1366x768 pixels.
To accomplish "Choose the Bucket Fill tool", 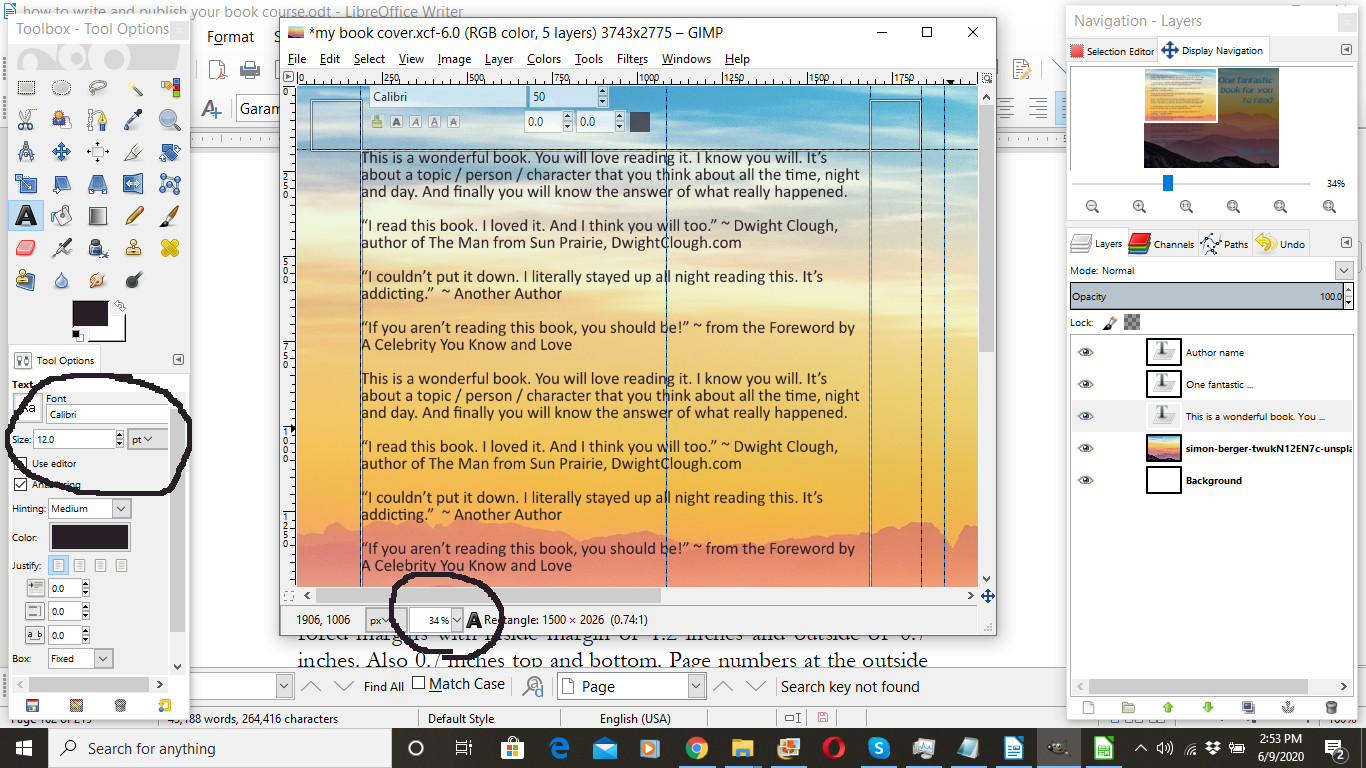I will pyautogui.click(x=62, y=214).
